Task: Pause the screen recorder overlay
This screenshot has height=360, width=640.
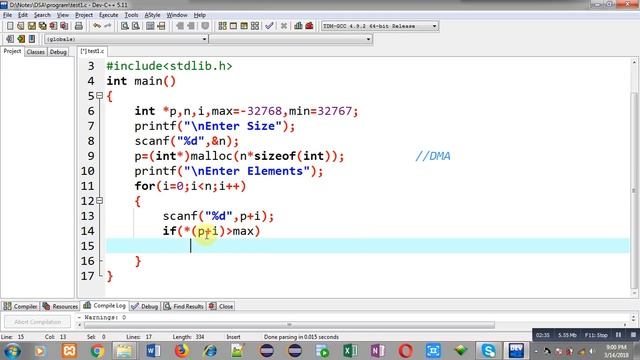Action: [618, 335]
